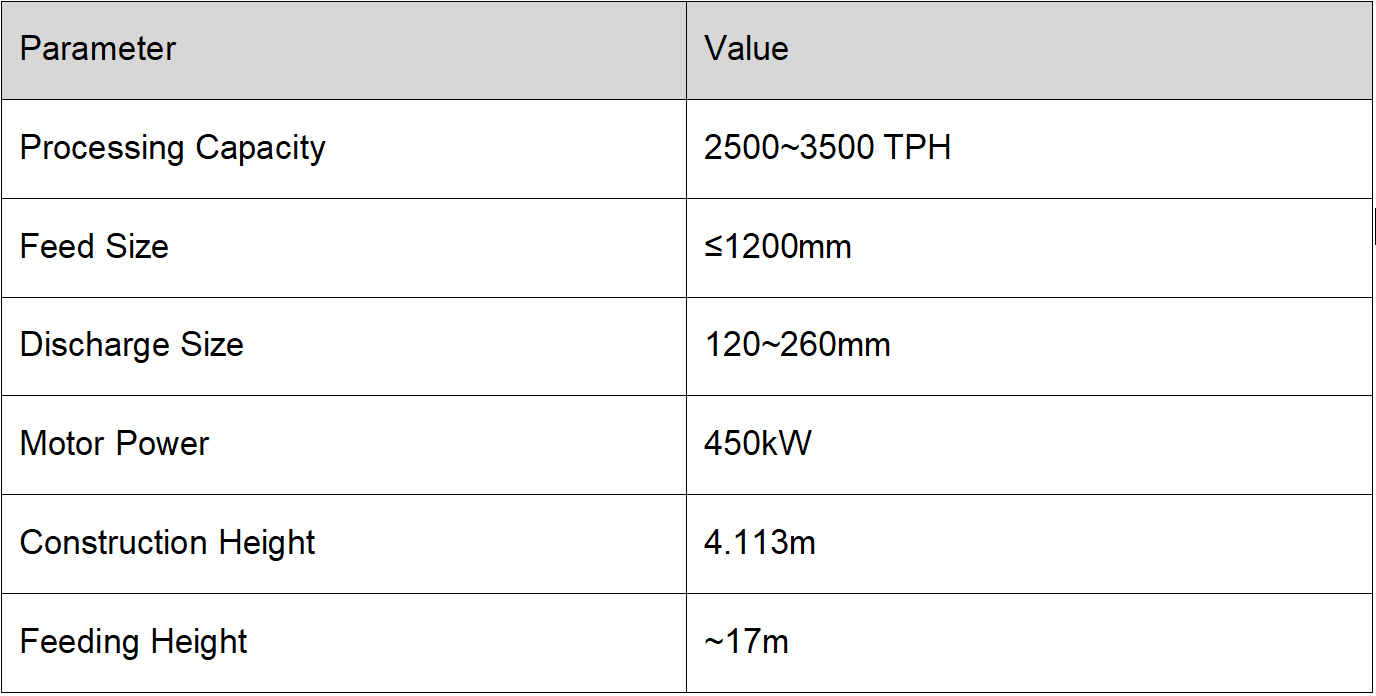The height and width of the screenshot is (696, 1376).
Task: Select the Motor Power label
Action: click(x=114, y=444)
